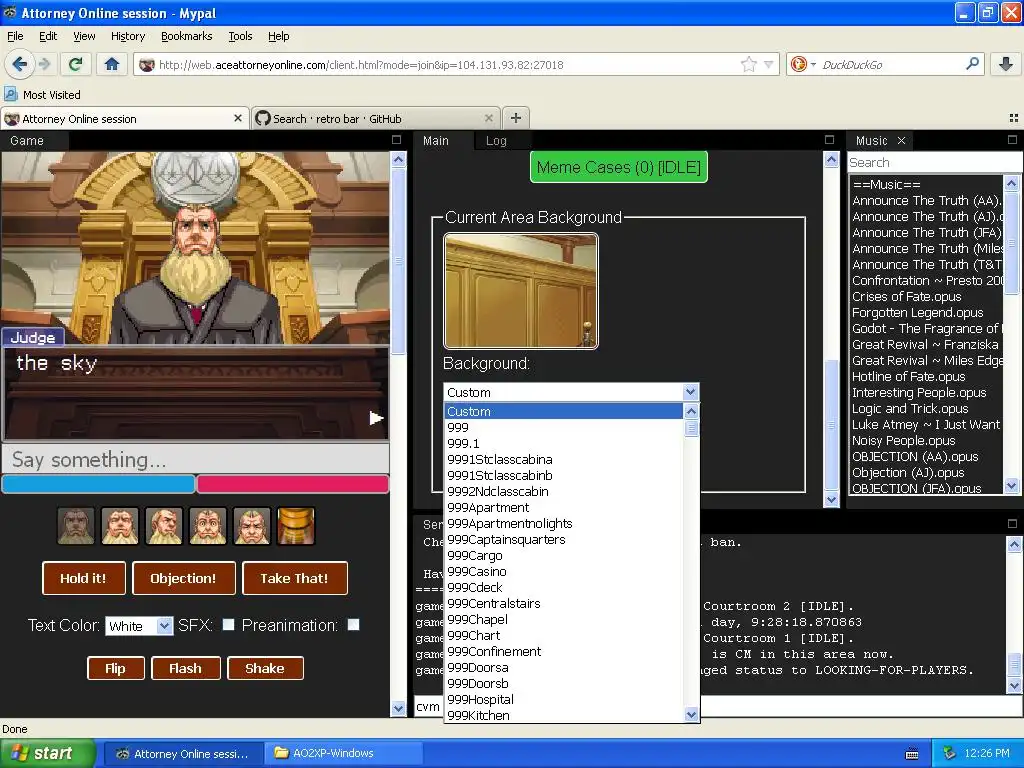Select the gavel emote thumbnail
The height and width of the screenshot is (768, 1024).
[296, 526]
